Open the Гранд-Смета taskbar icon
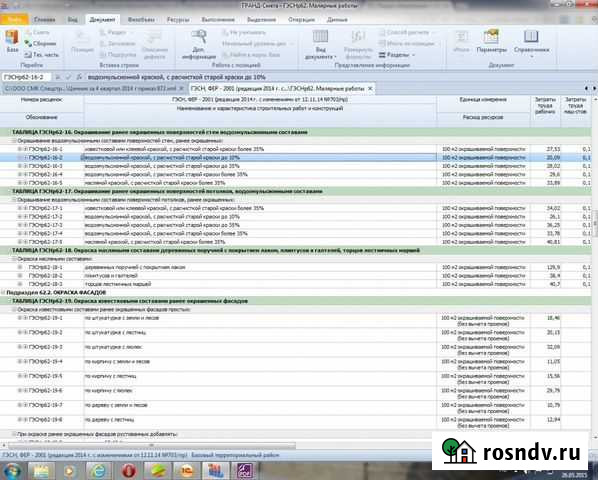 pos(215,471)
